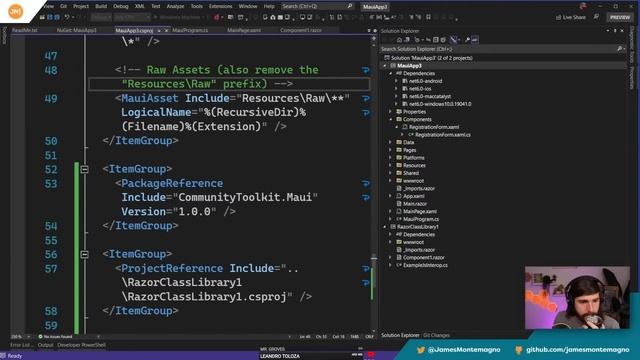Collapse the ItemGroup at line 56
This screenshot has height=360, width=640.
click(x=84, y=255)
